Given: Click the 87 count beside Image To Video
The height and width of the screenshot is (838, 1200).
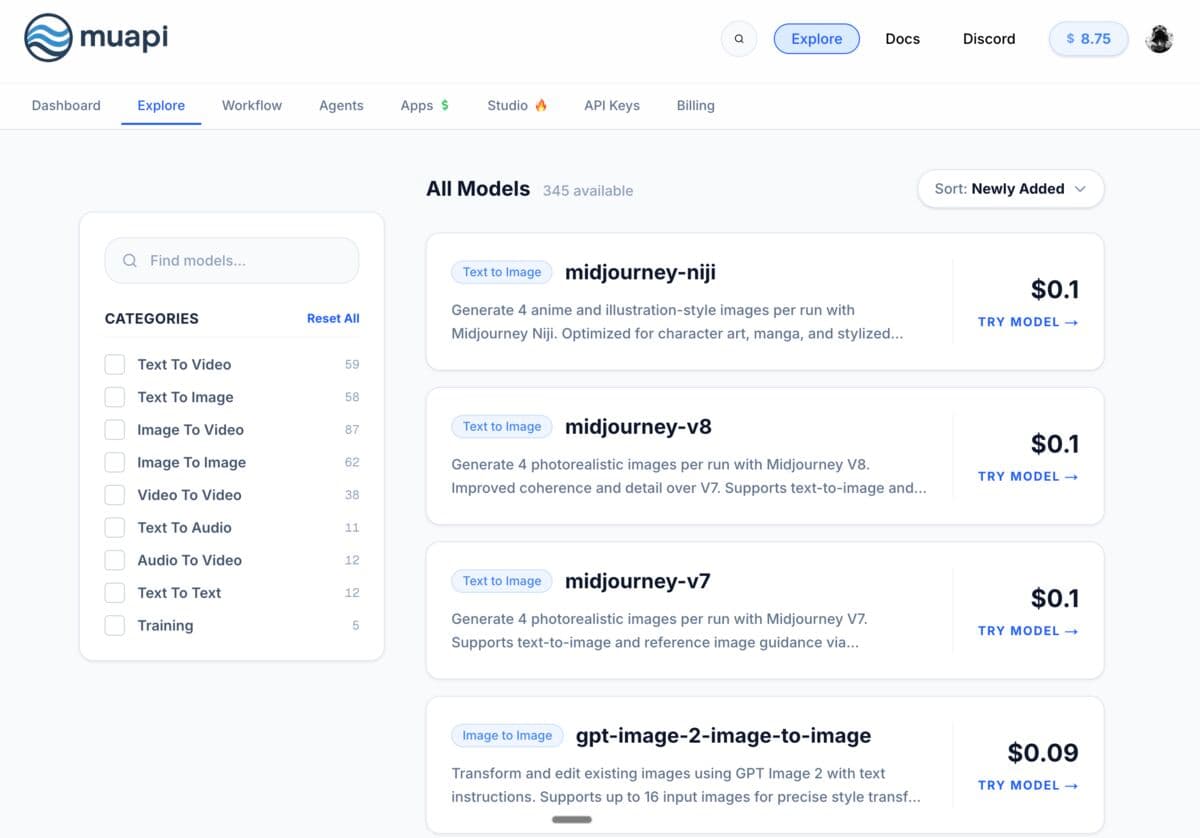Looking at the screenshot, I should tap(351, 430).
